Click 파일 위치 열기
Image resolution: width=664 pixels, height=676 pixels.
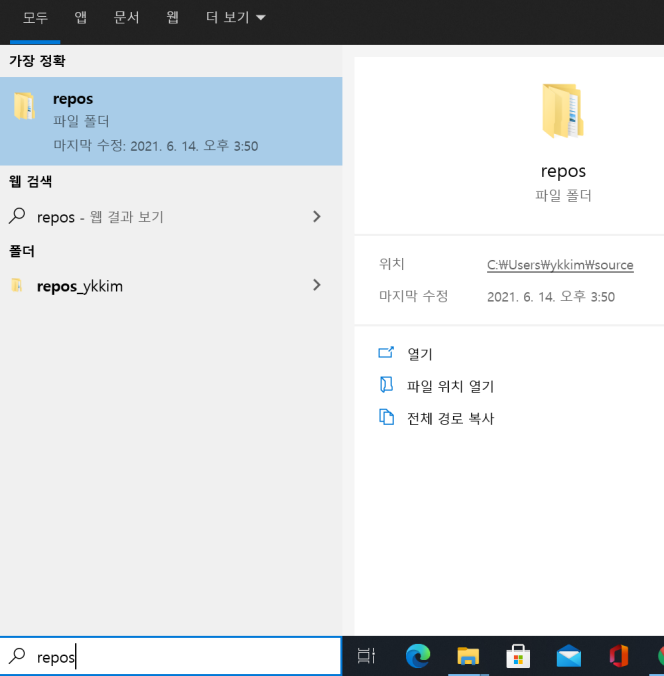pyautogui.click(x=450, y=386)
